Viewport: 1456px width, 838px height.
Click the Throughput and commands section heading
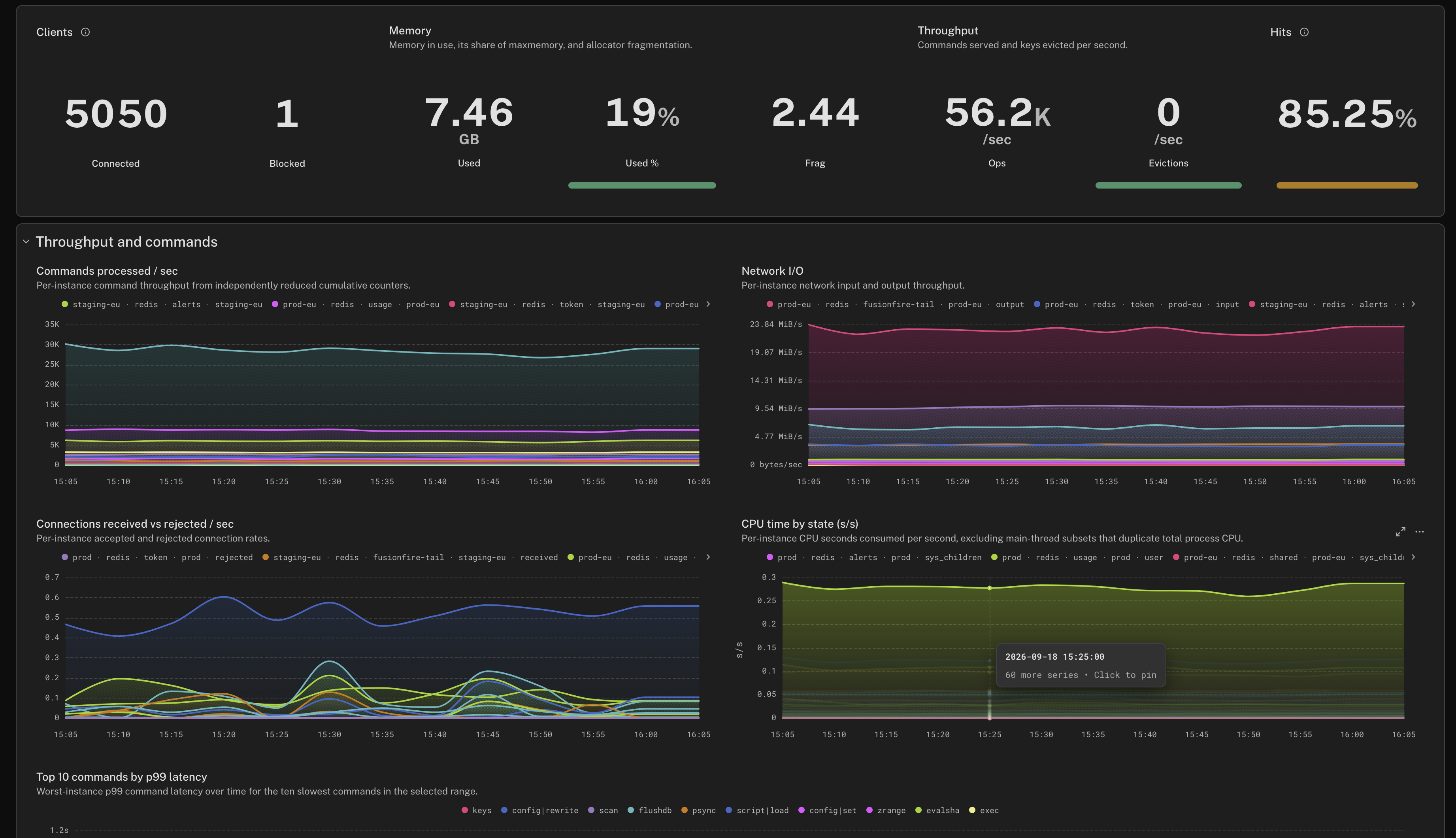(126, 242)
